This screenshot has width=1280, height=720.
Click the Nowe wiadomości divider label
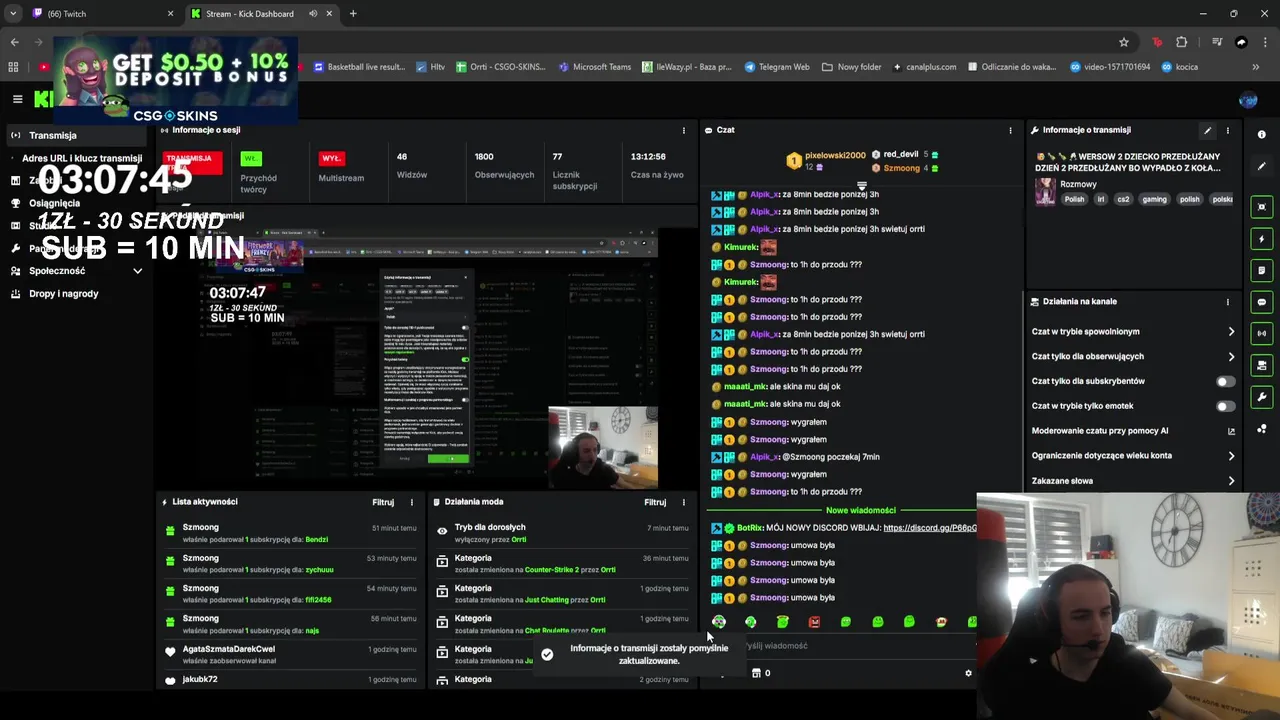pyautogui.click(x=861, y=510)
